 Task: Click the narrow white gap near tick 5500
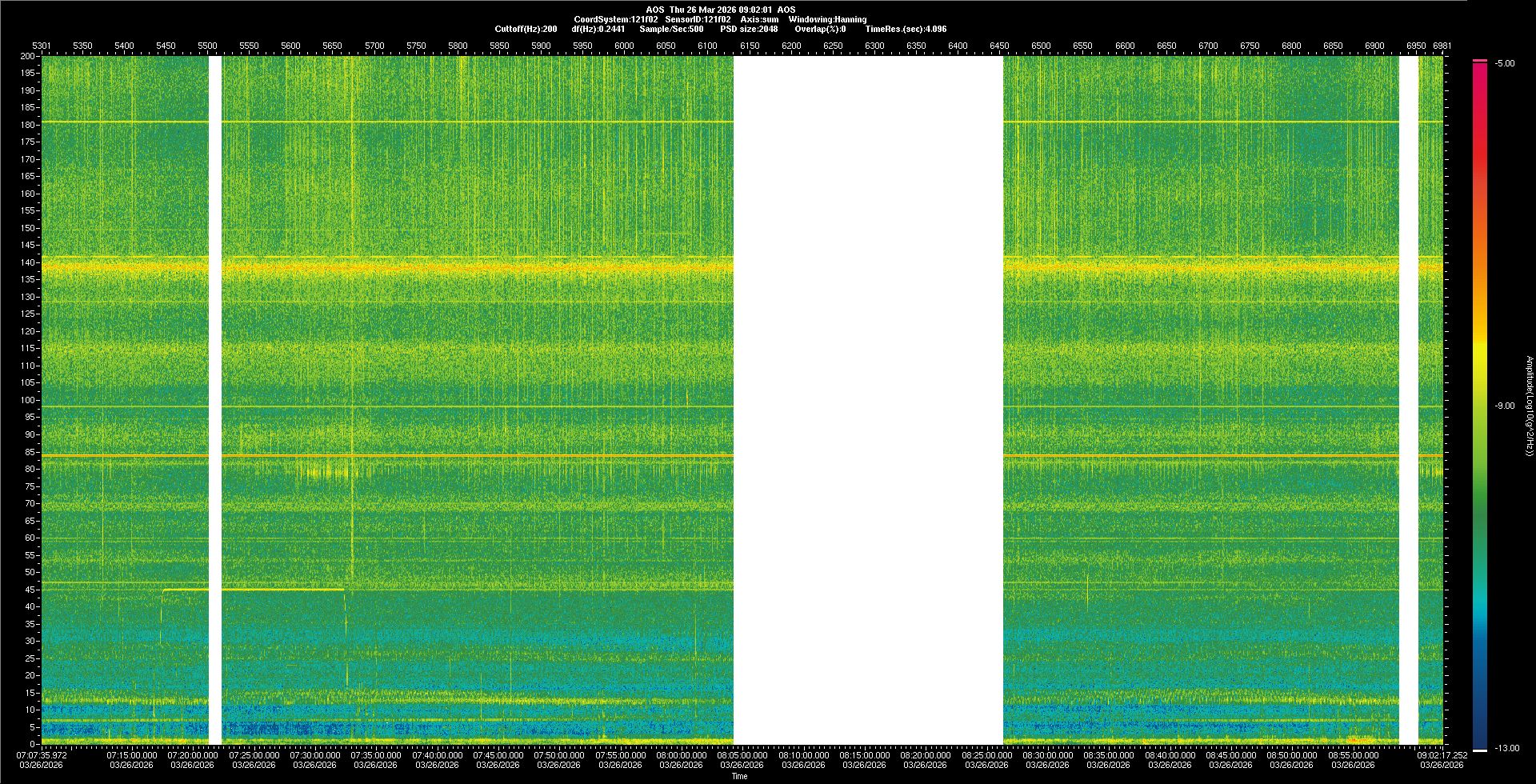tap(214, 400)
